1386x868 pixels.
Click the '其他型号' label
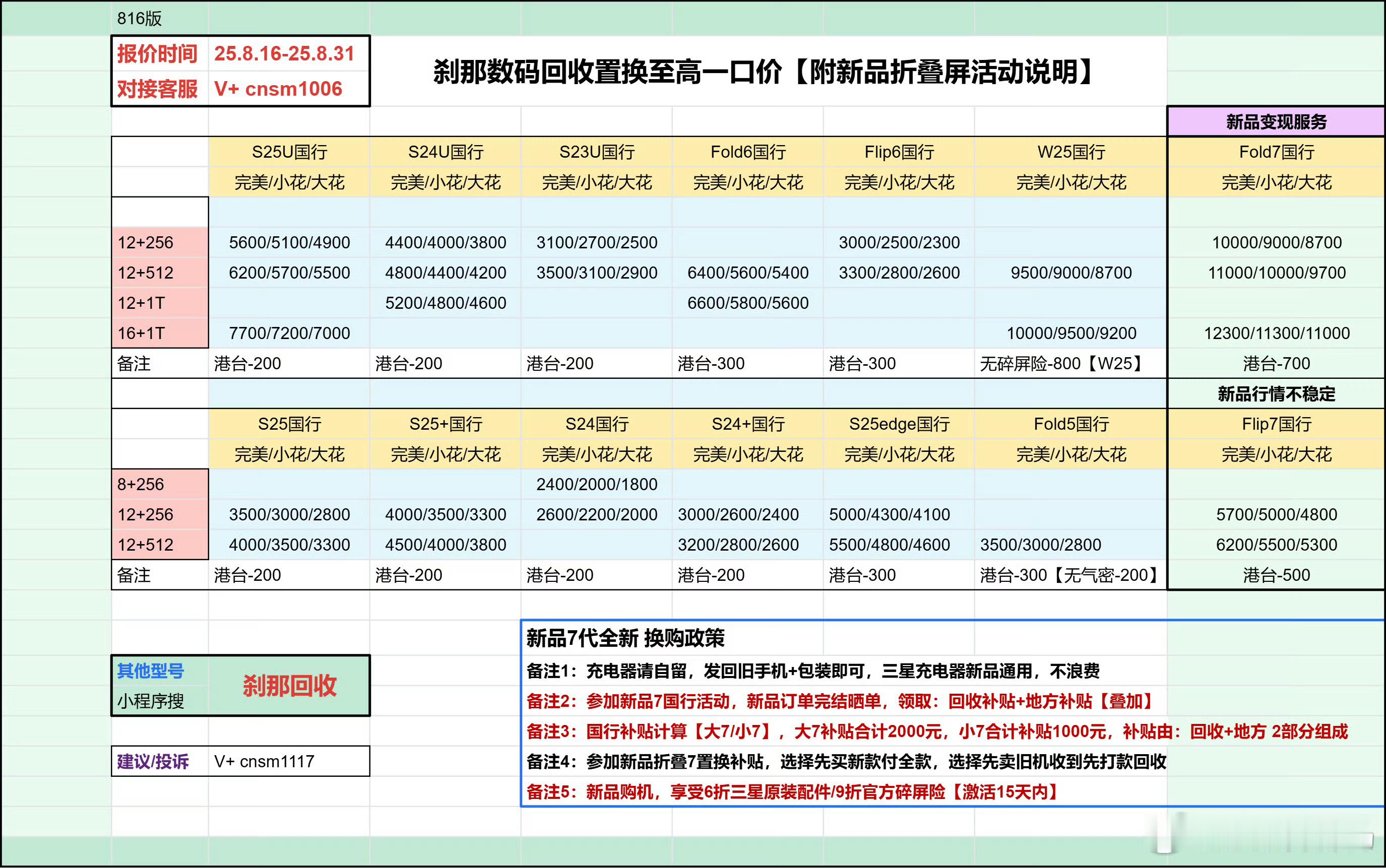150,671
